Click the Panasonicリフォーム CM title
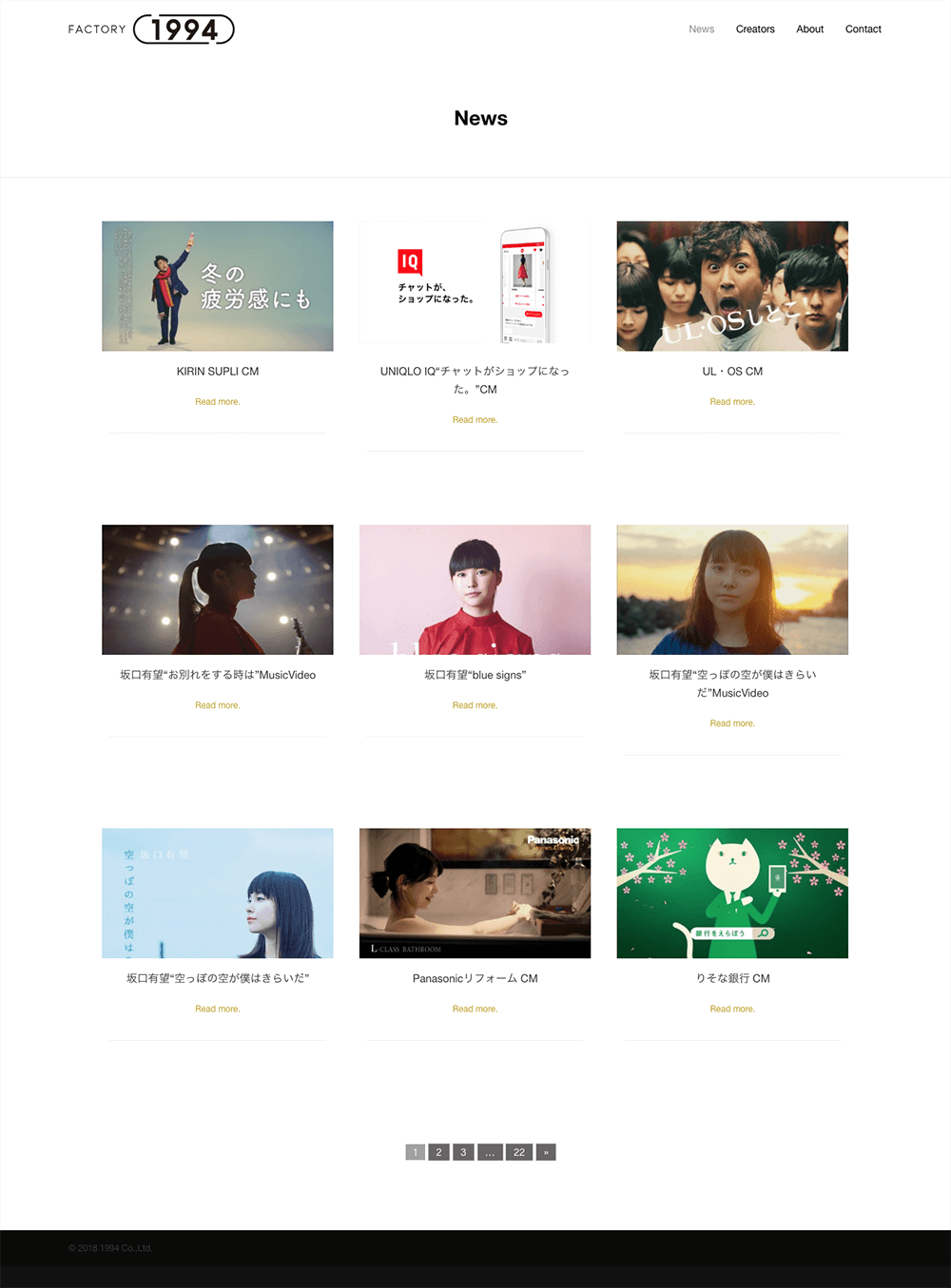This screenshot has height=1288, width=951. [475, 978]
